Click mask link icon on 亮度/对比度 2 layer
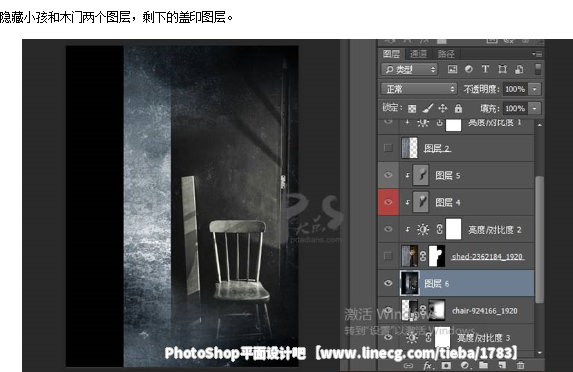 coord(440,229)
